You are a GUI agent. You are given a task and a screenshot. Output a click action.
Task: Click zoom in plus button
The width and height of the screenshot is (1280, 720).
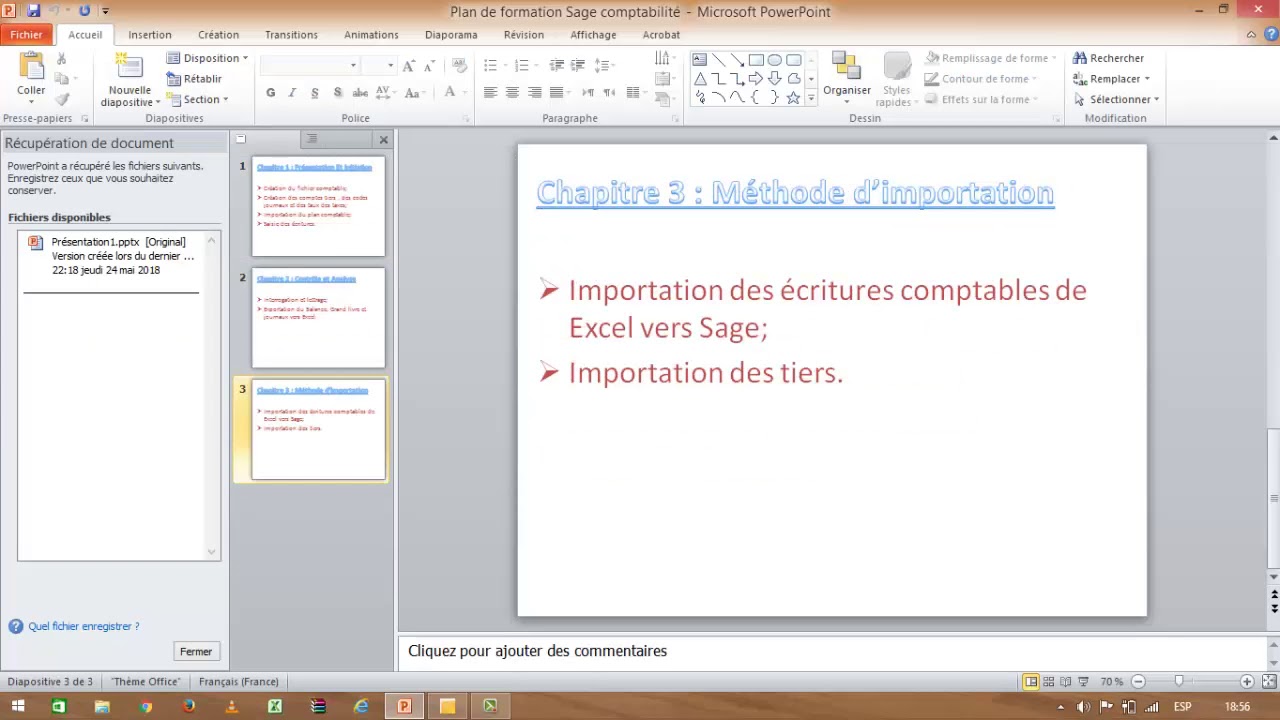click(x=1247, y=681)
